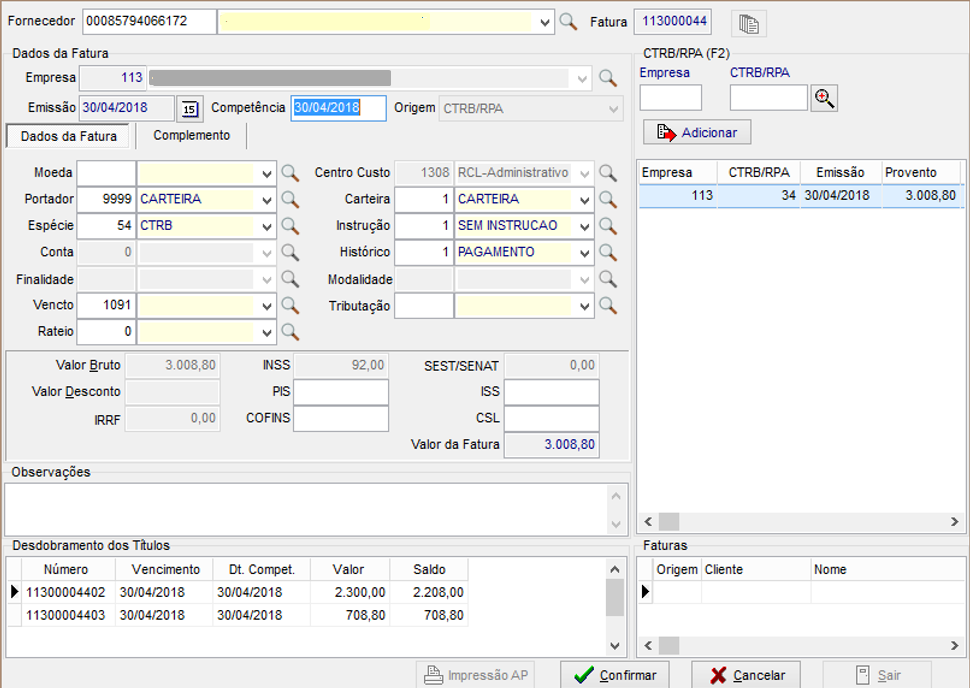Click the copy documents icon beside Fatura
This screenshot has height=688, width=970.
click(747, 23)
